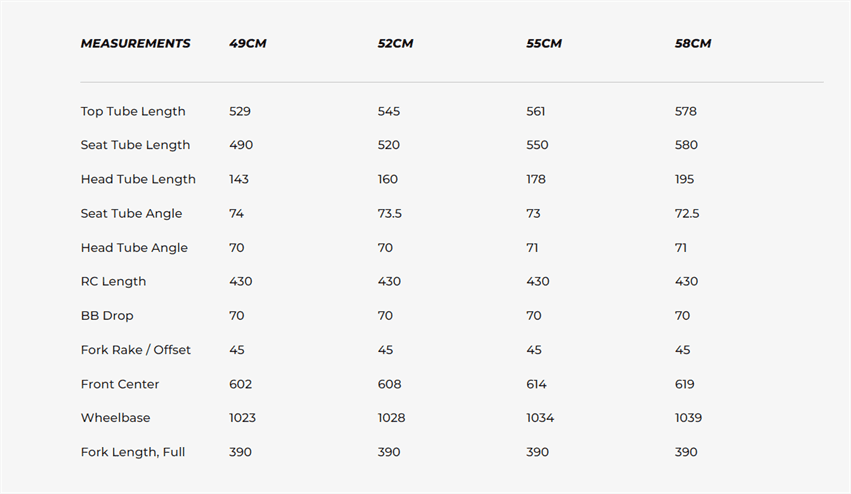Image resolution: width=851 pixels, height=494 pixels.
Task: Click the Fork Rake / Offset label
Action: [x=135, y=350]
